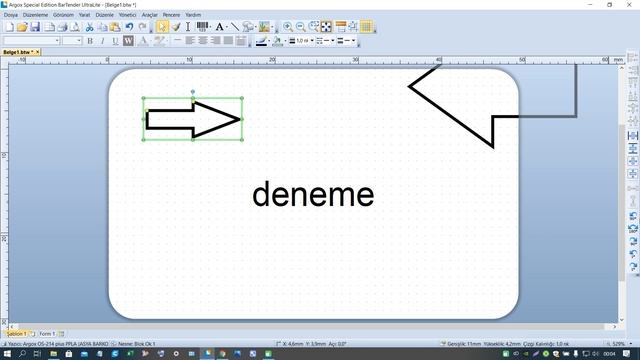Viewport: 640px width, 360px height.
Task: Fit the template to window
Action: coord(327,27)
